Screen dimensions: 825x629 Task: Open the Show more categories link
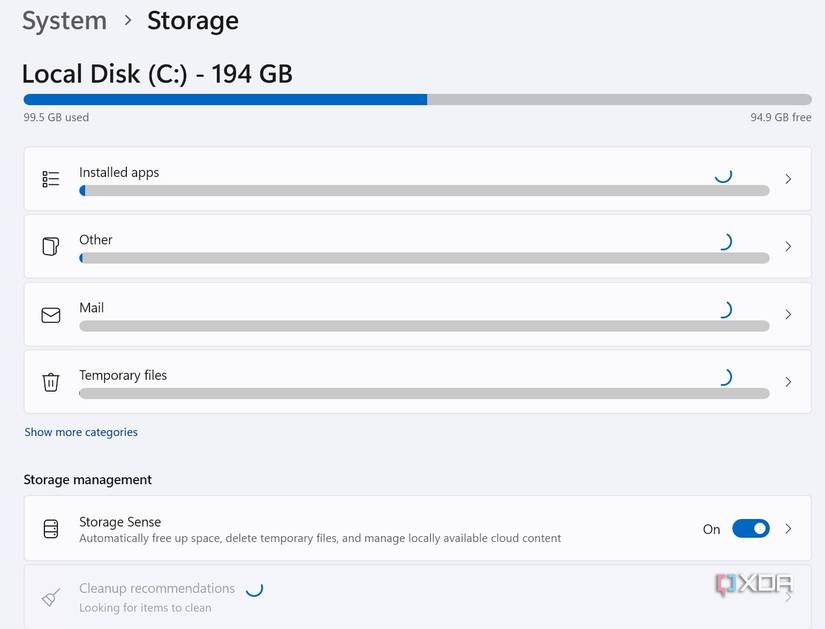tap(81, 431)
